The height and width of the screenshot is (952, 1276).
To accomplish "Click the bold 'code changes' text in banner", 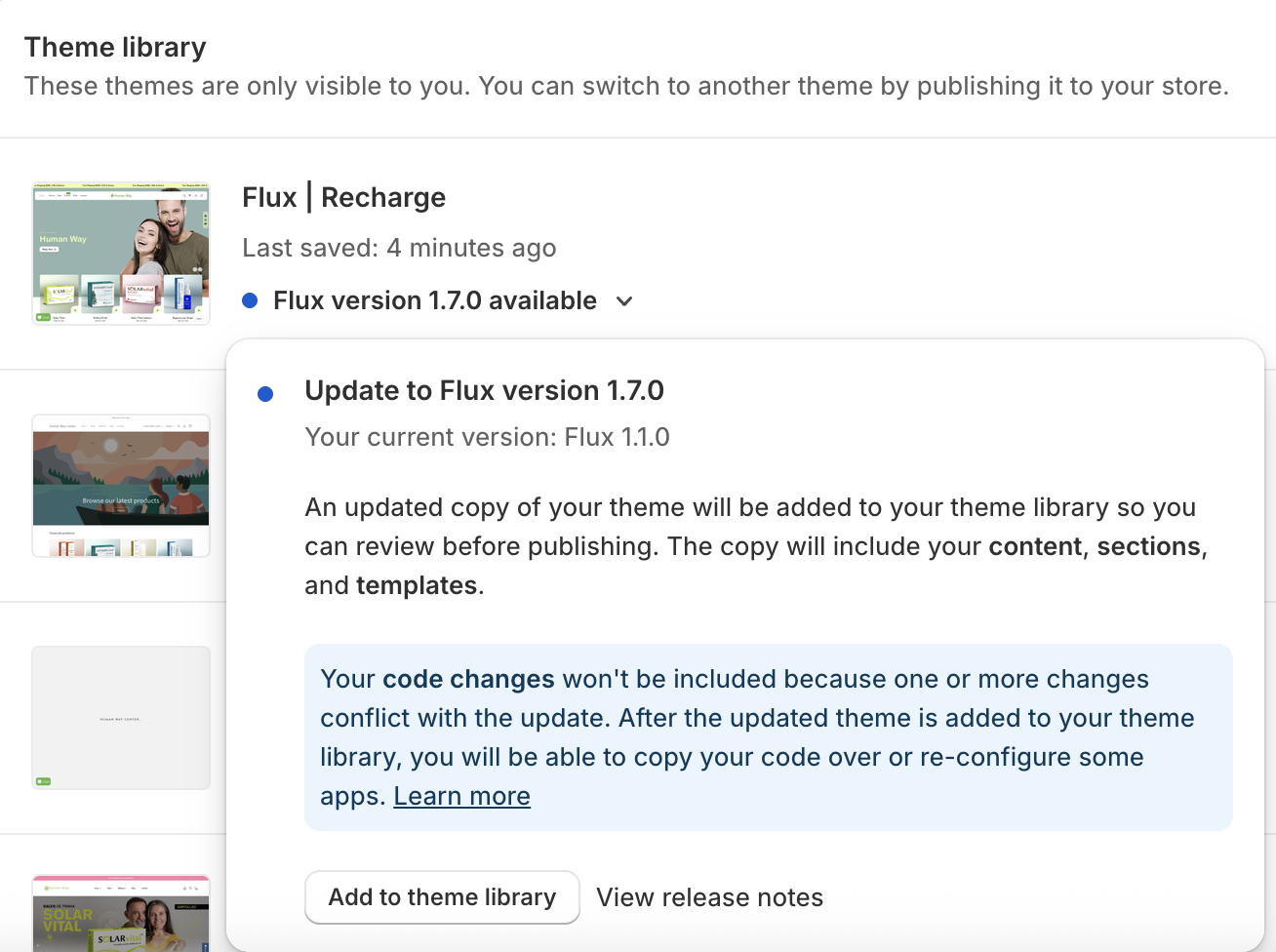I will point(468,679).
